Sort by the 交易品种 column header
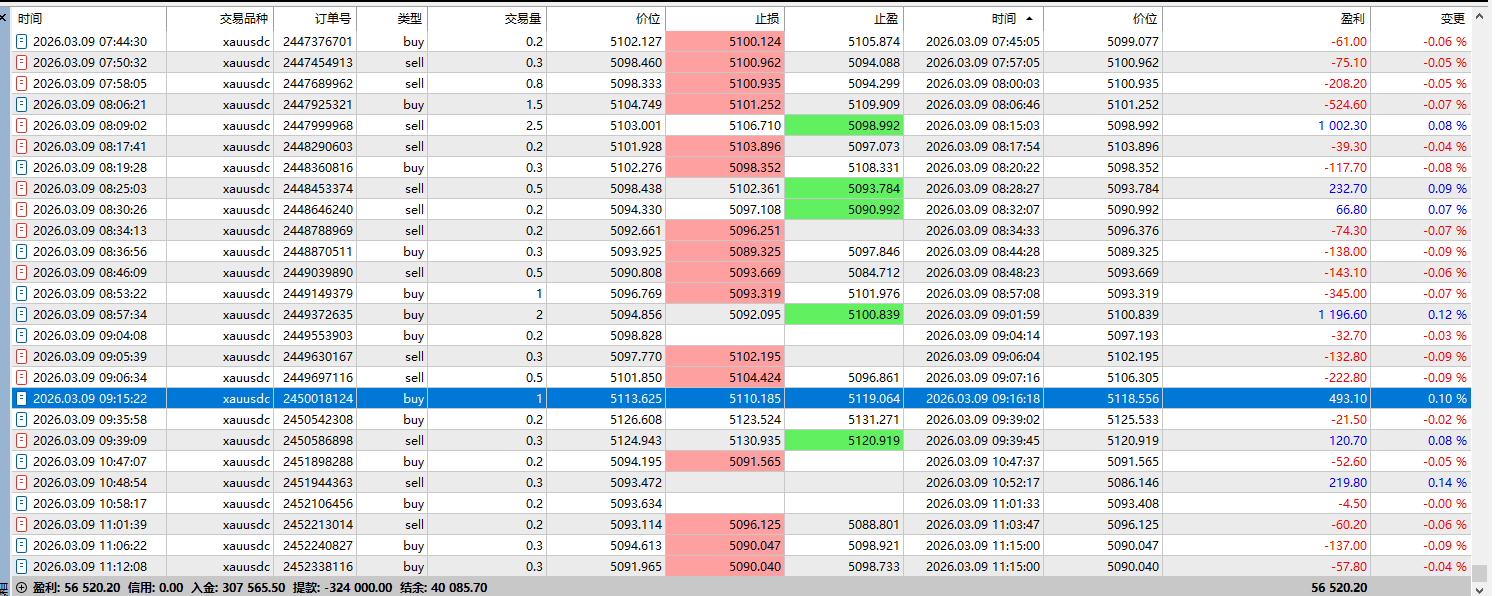This screenshot has height=596, width=1500. (x=219, y=19)
